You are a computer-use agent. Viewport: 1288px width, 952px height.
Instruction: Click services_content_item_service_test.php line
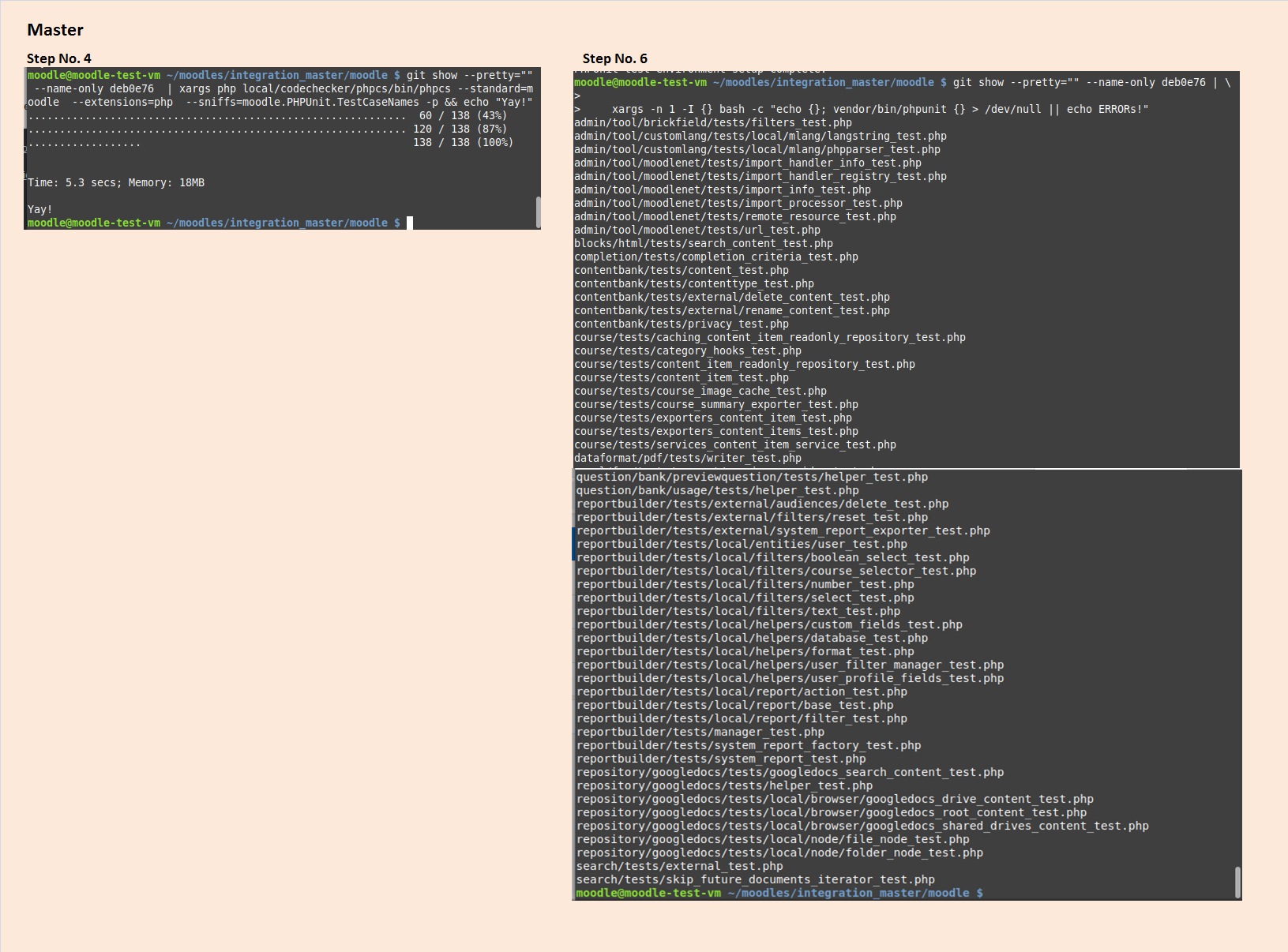735,444
